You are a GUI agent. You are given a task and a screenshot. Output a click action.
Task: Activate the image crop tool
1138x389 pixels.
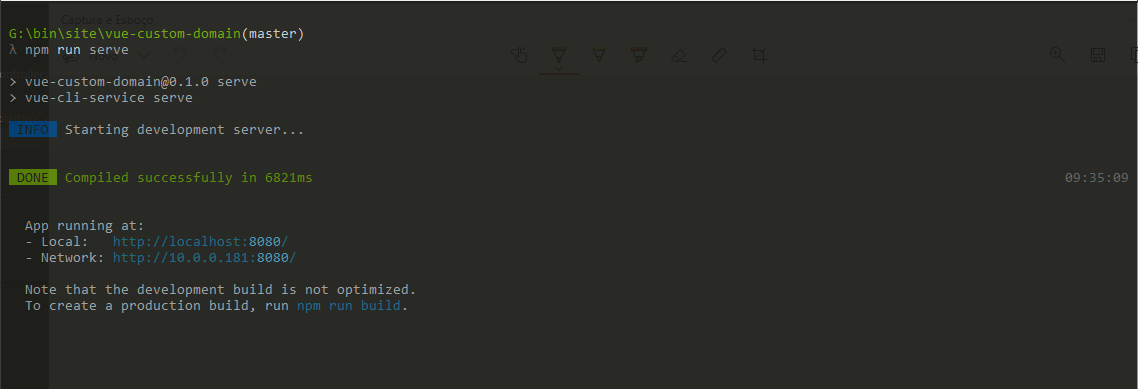pyautogui.click(x=758, y=54)
